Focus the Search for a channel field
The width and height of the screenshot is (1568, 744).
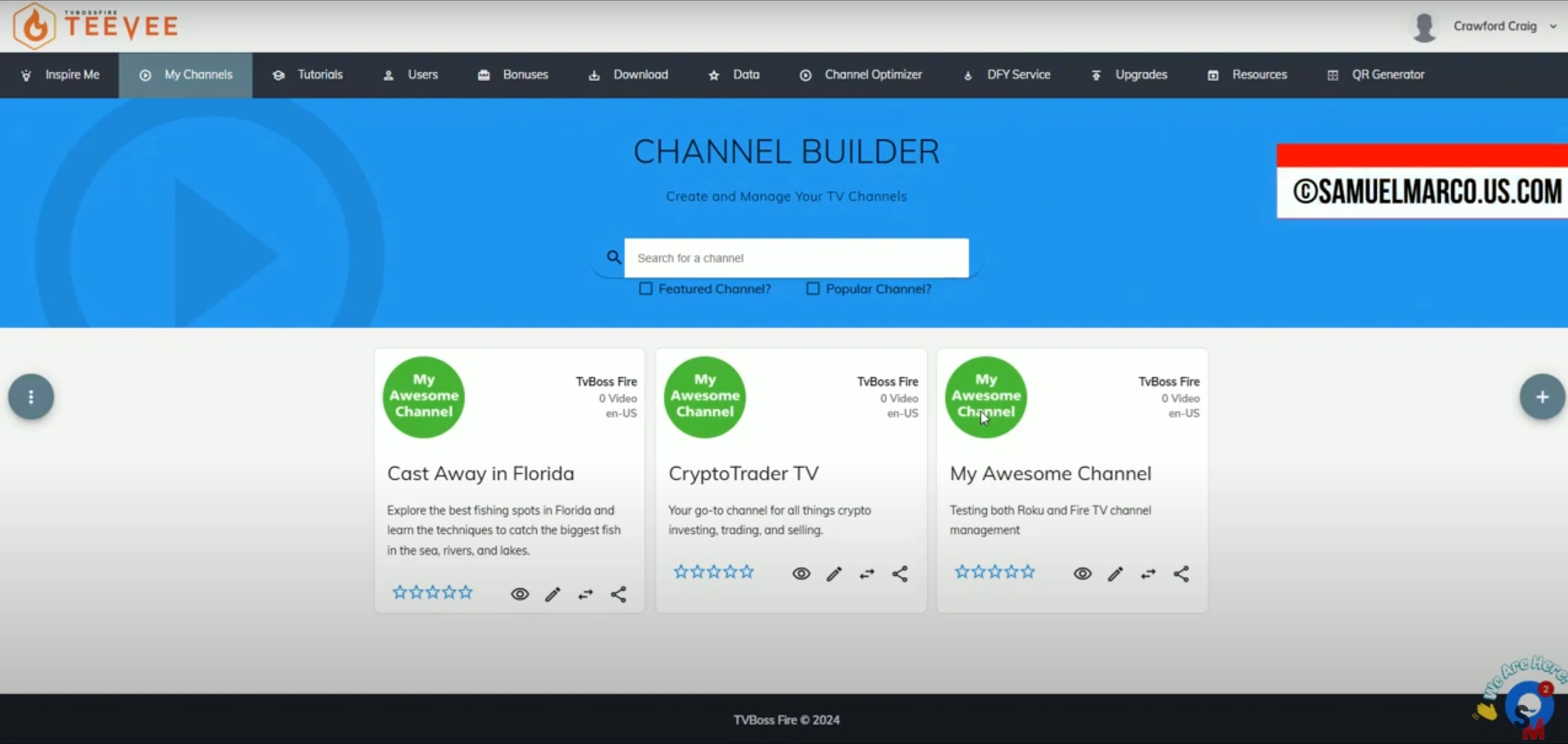797,258
